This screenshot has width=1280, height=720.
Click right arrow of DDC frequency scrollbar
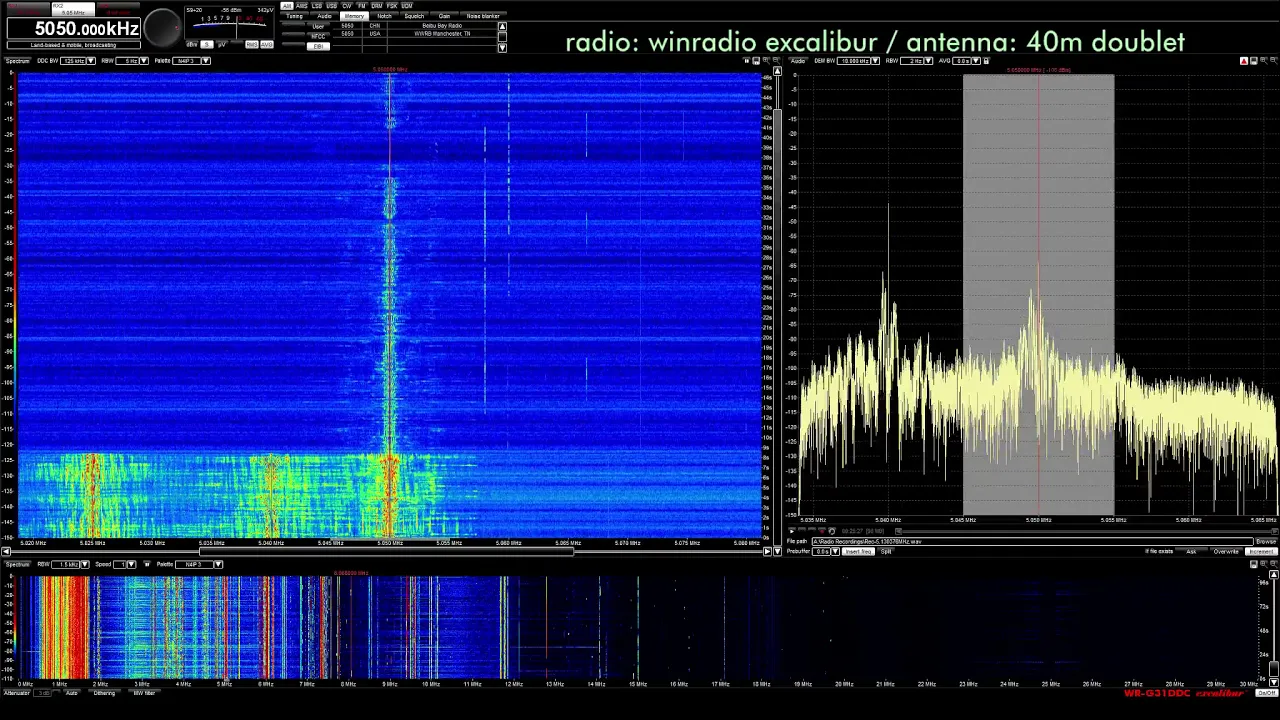click(x=768, y=551)
